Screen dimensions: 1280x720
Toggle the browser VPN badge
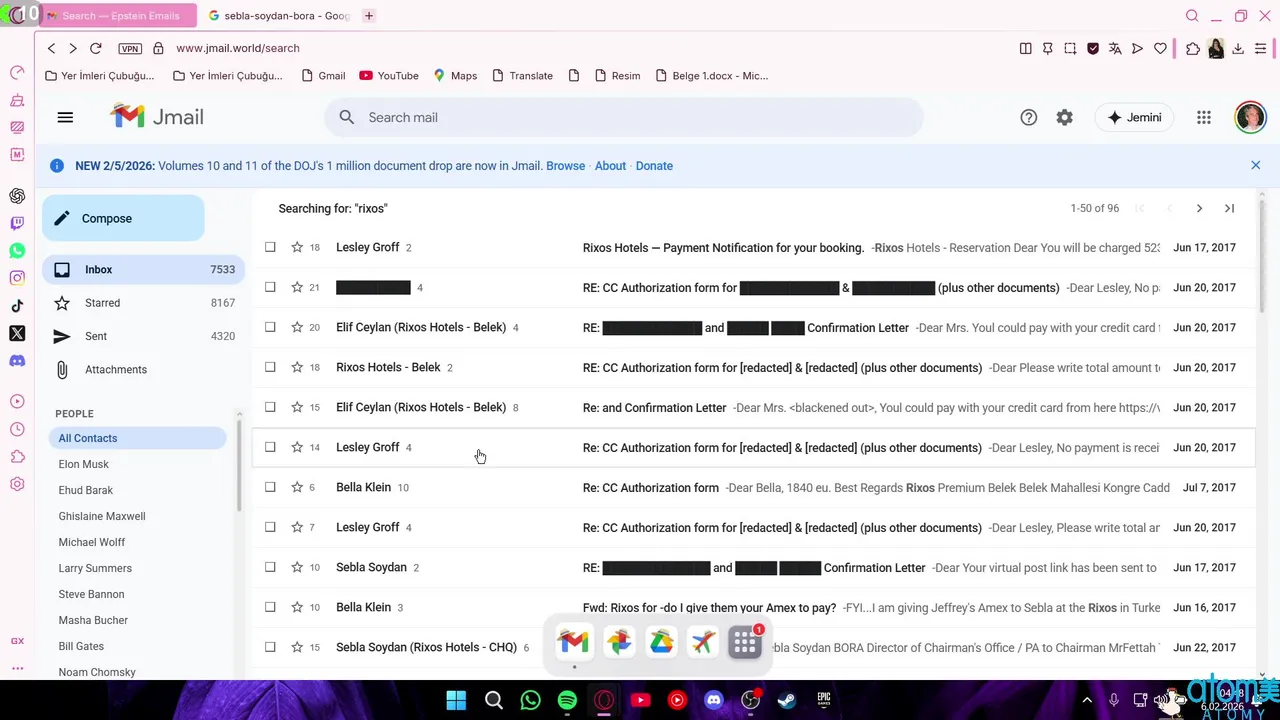[129, 48]
